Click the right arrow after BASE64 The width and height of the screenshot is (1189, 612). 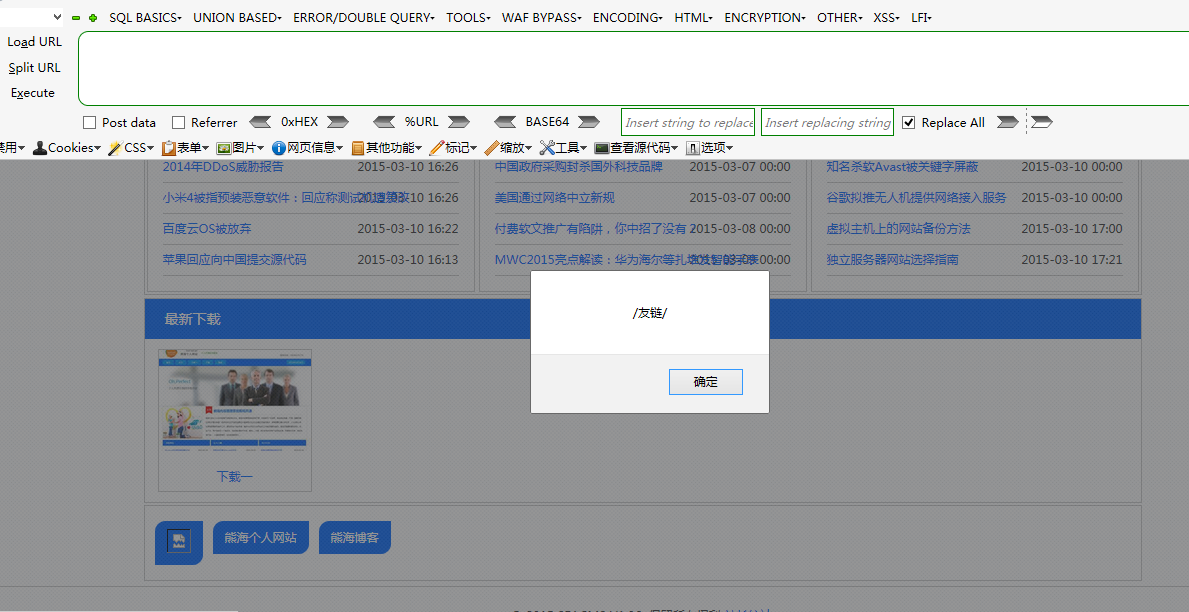pos(588,122)
